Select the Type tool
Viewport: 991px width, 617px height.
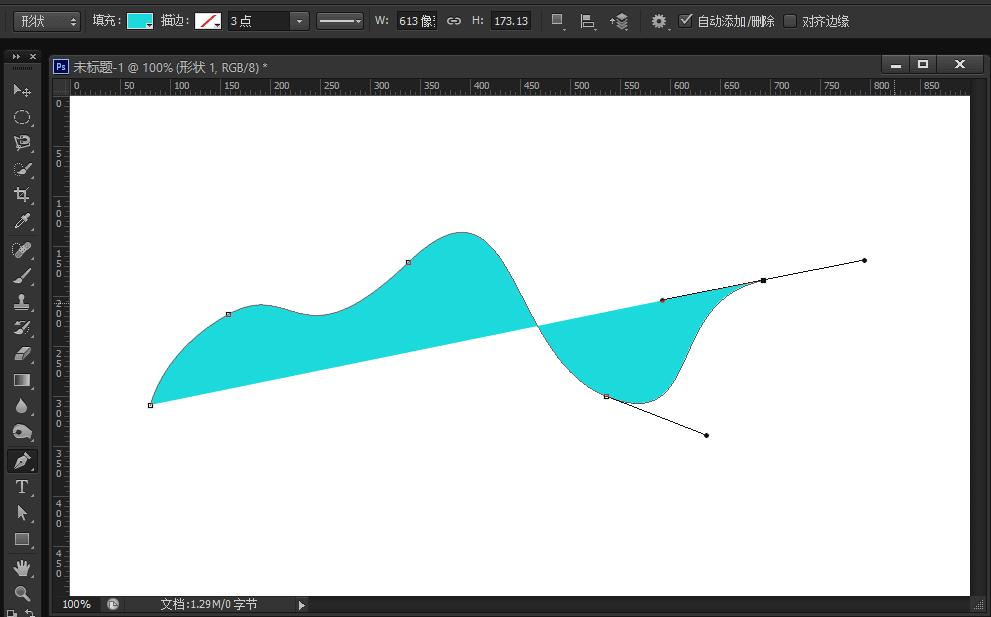(x=21, y=487)
